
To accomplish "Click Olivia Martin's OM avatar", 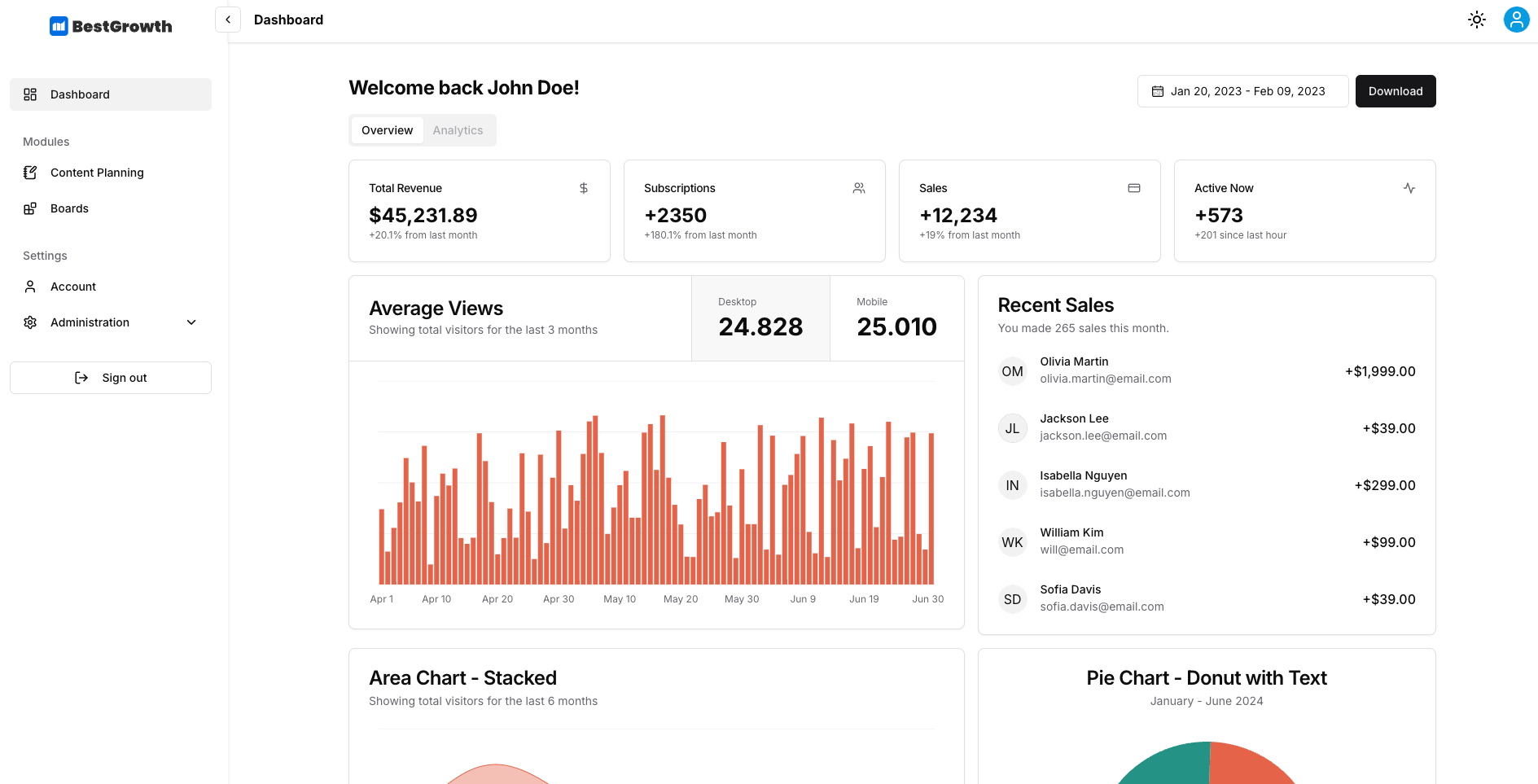I will 1012,371.
